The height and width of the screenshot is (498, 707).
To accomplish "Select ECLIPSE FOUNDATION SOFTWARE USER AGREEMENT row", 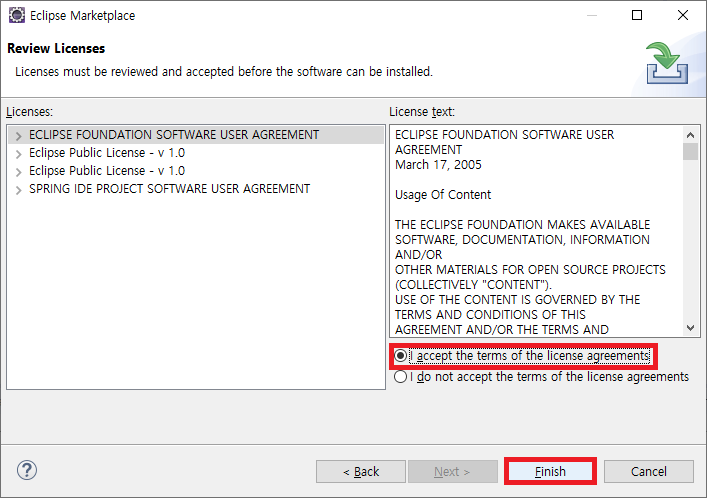I will click(x=196, y=135).
